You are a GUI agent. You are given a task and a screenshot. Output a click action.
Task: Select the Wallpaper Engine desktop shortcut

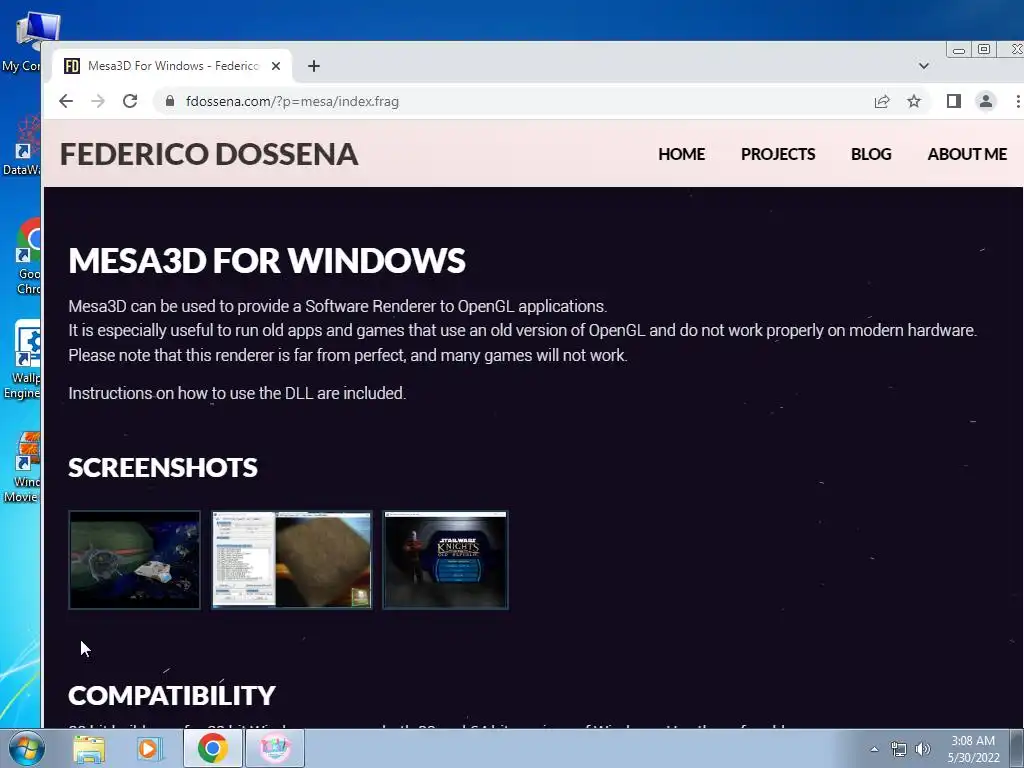pos(24,360)
